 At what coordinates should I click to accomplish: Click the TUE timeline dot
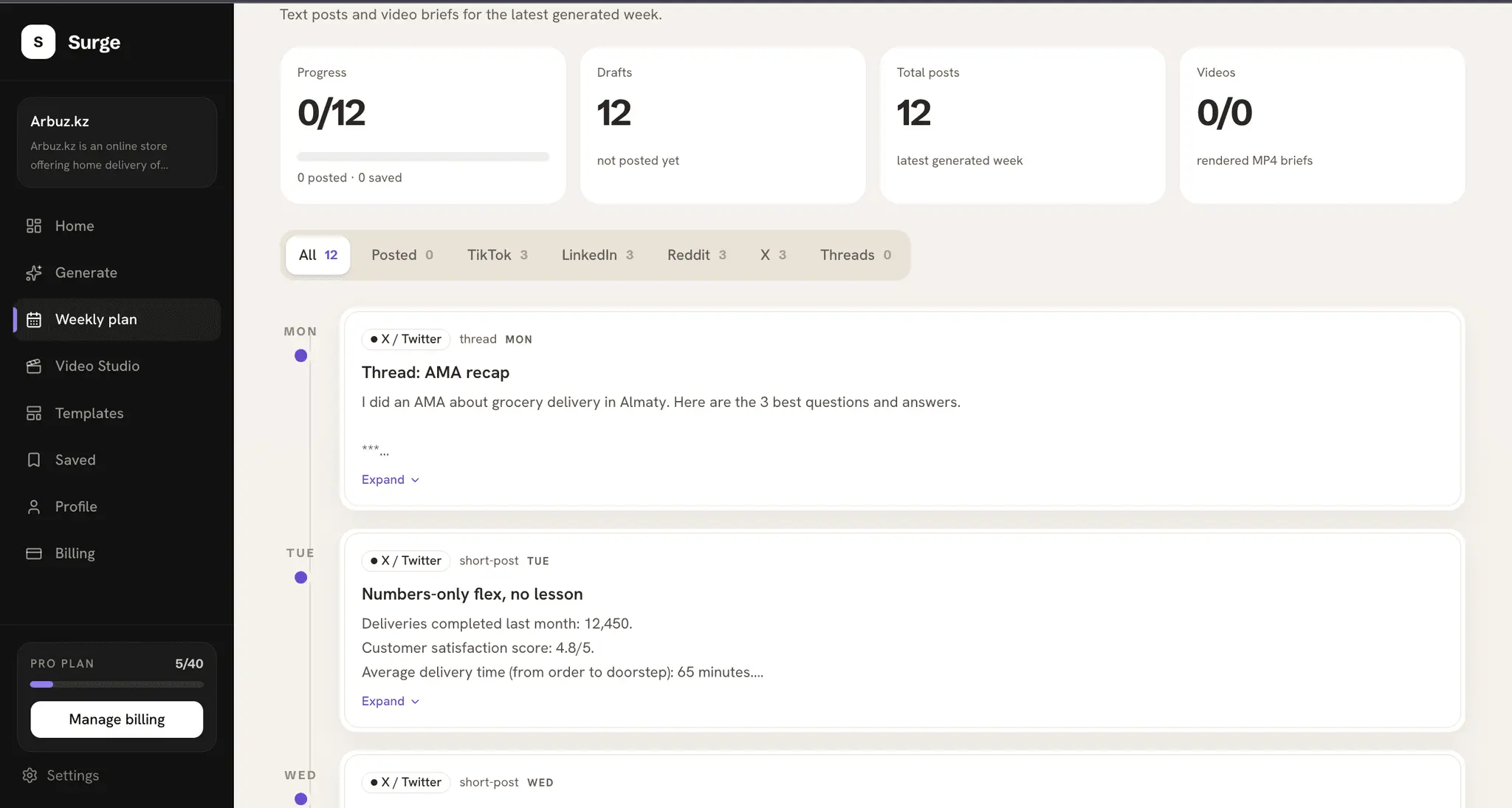click(x=300, y=578)
